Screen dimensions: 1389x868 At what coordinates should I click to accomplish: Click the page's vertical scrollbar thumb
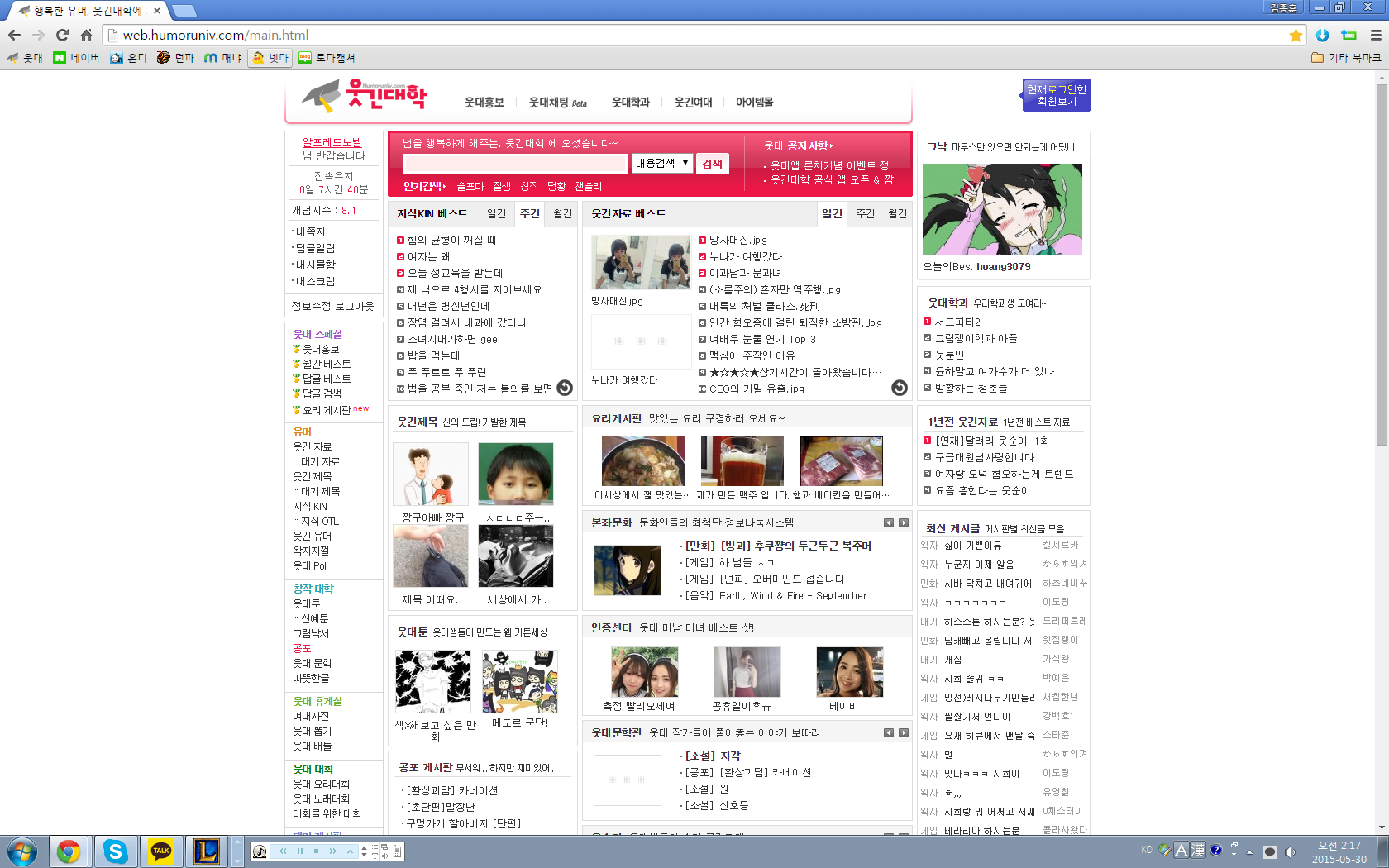point(1381,265)
